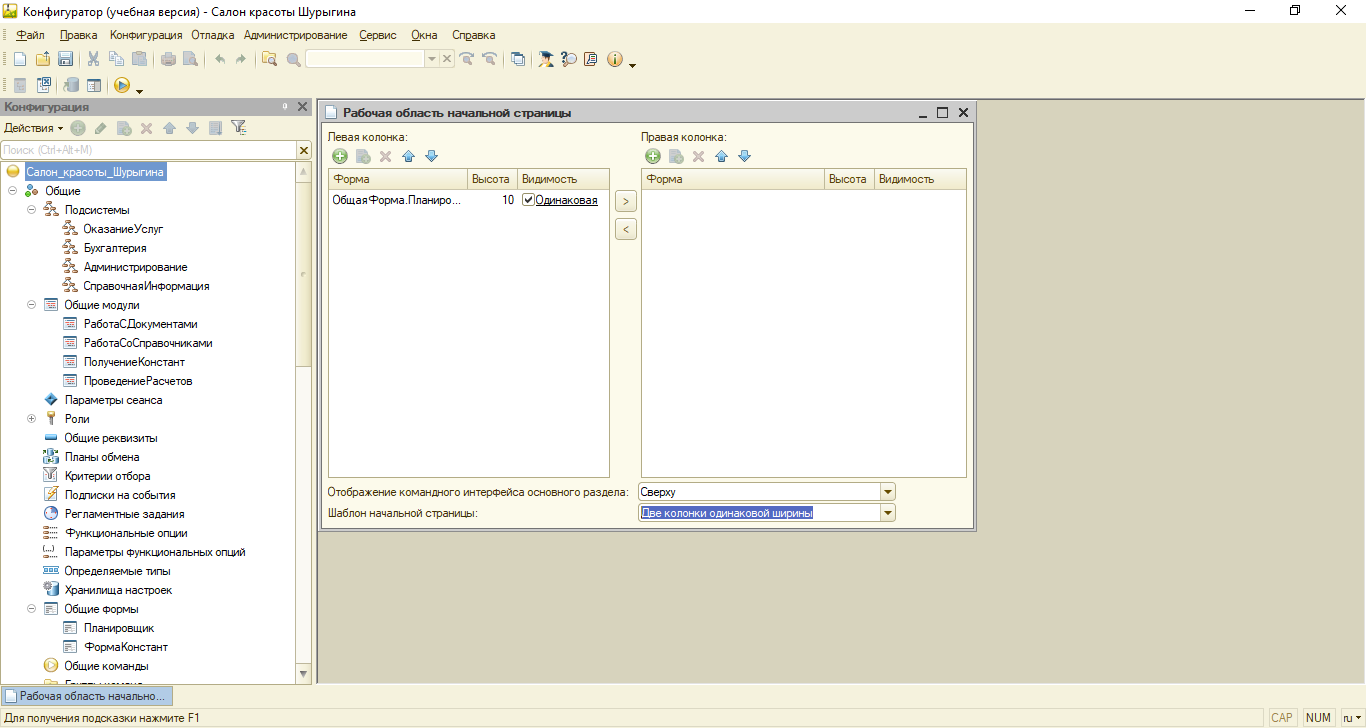This screenshot has width=1366, height=728.
Task: Click the window list icon
Action: click(517, 59)
